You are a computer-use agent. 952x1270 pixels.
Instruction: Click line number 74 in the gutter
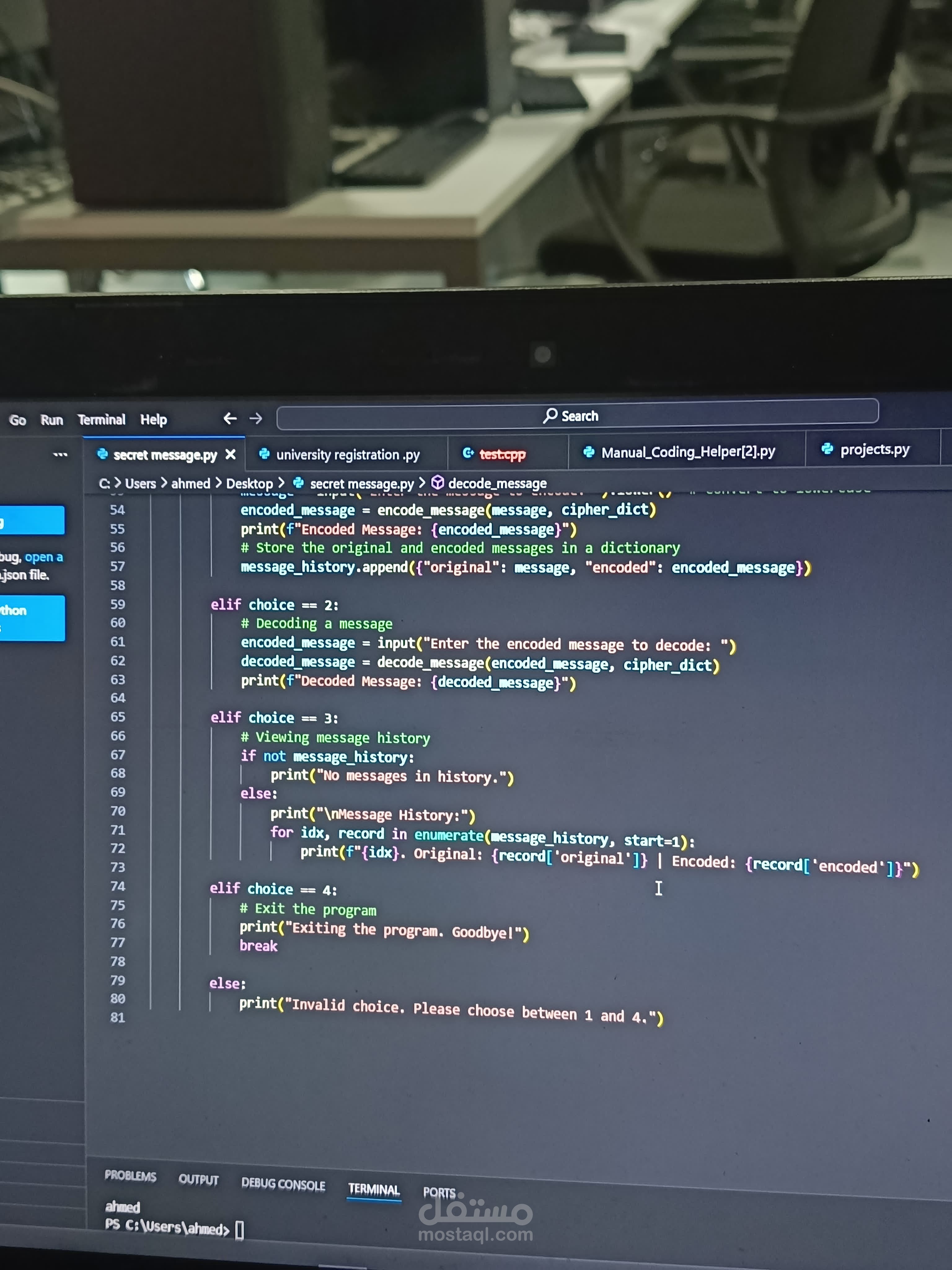coord(118,886)
